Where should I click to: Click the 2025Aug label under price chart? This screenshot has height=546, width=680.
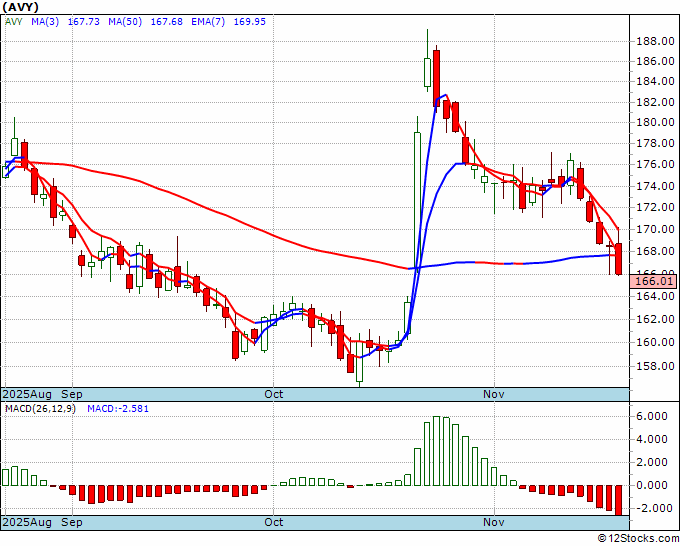point(28,394)
